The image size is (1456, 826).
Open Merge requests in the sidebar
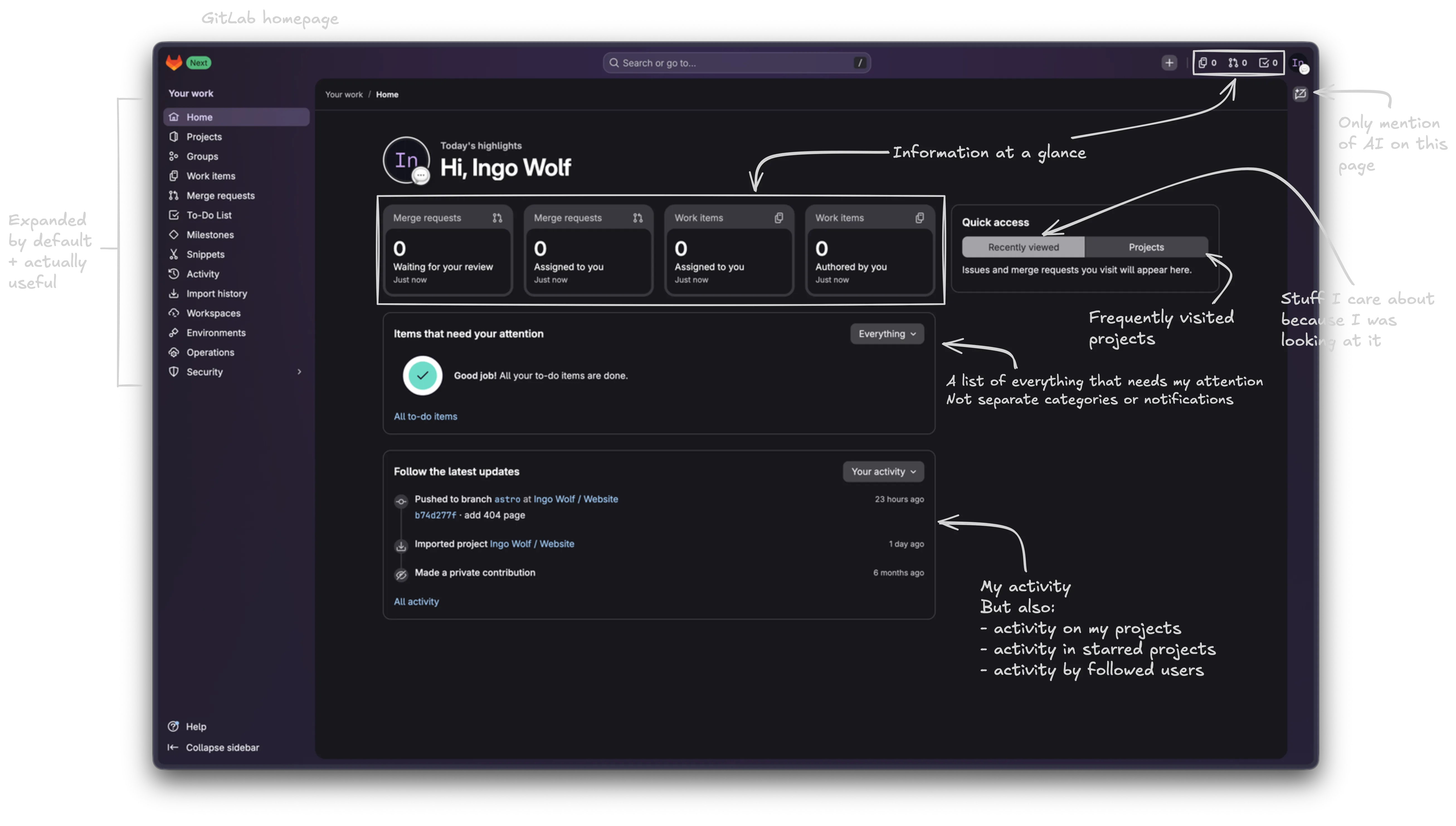point(236,195)
